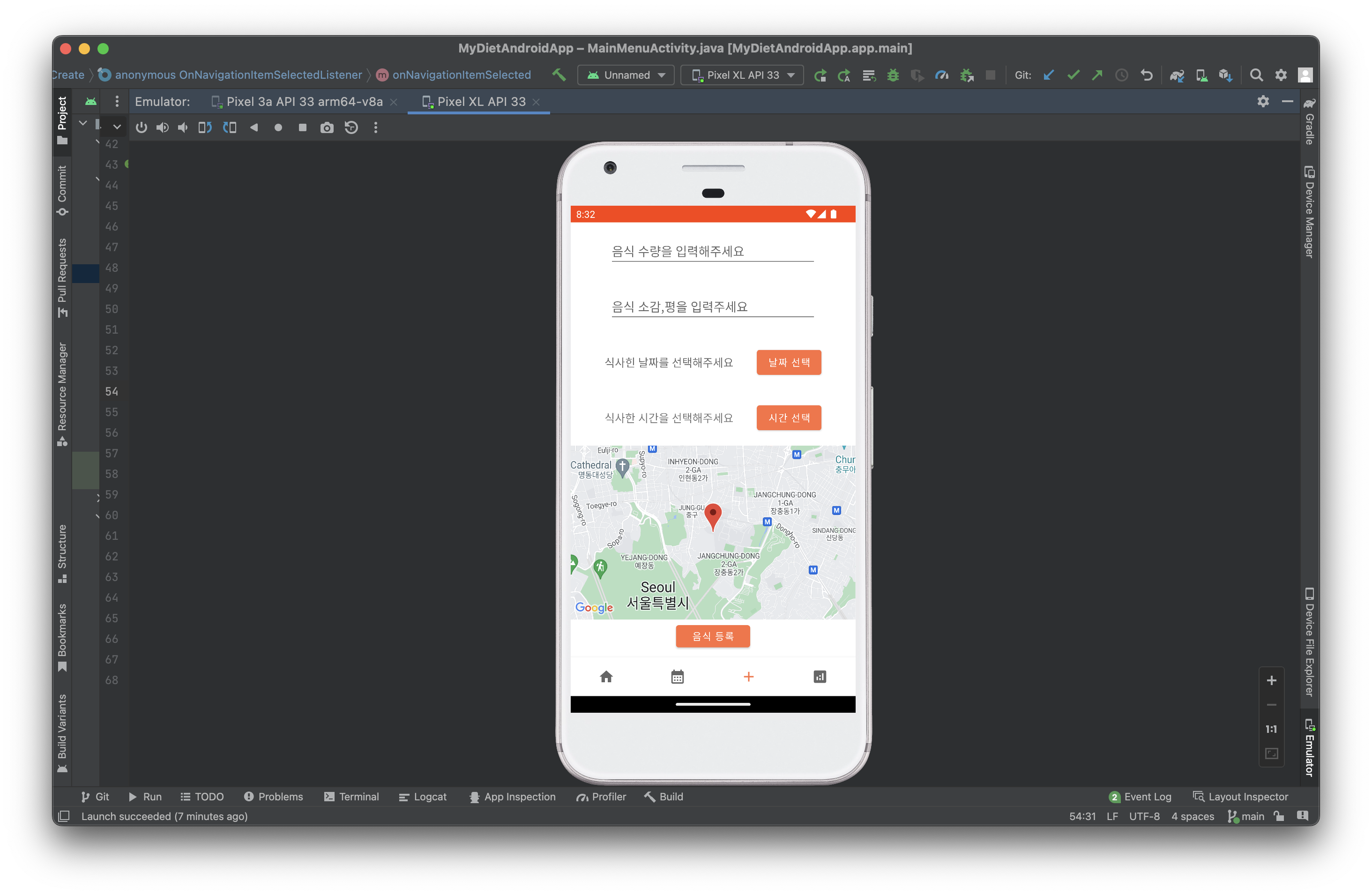Sync project with Gradle files elephant icon
1372x895 pixels.
tap(1177, 75)
